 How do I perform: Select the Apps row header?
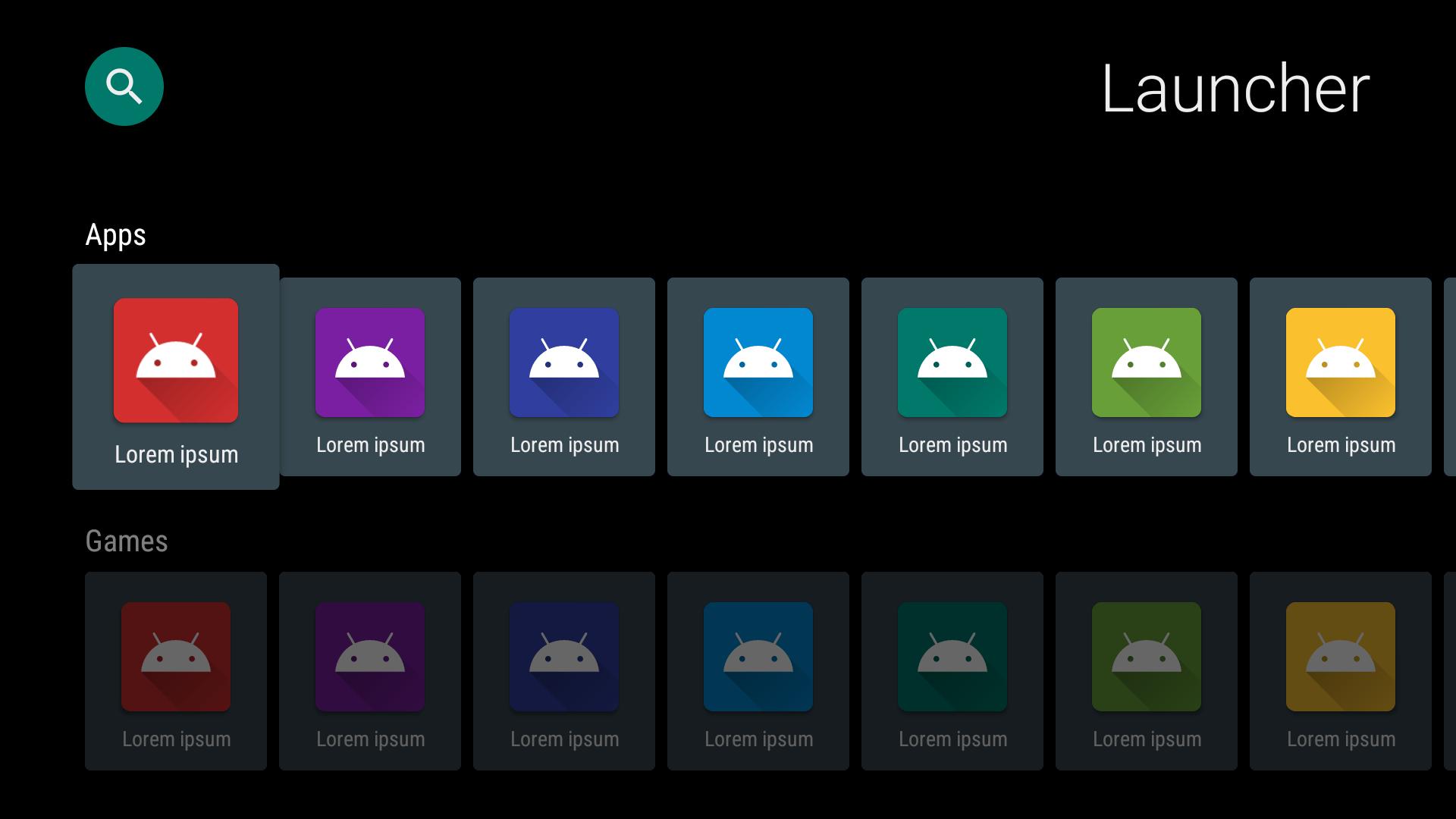click(115, 236)
